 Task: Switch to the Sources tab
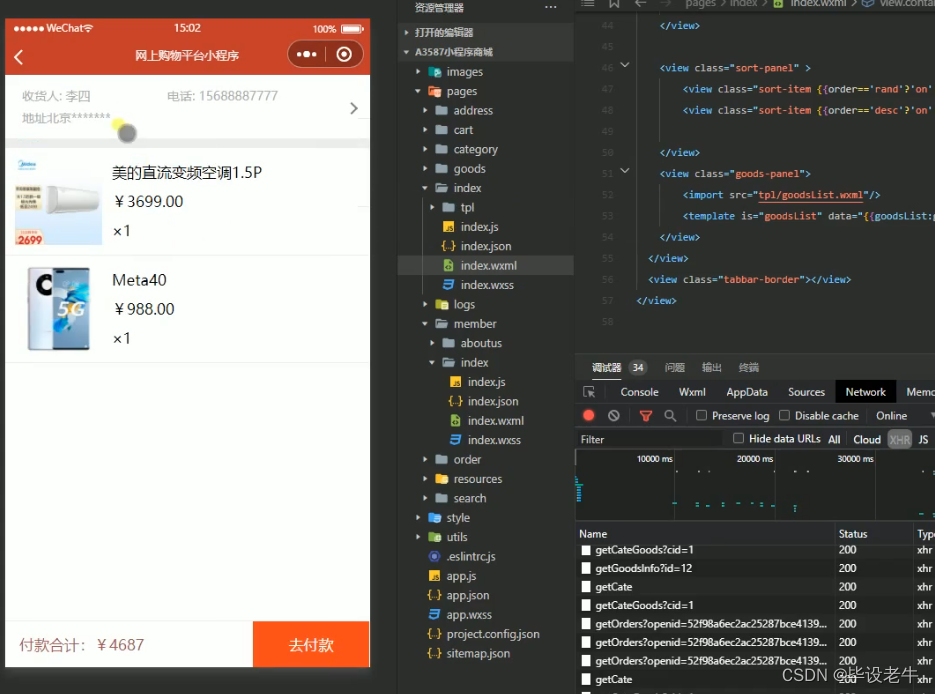[x=806, y=392]
